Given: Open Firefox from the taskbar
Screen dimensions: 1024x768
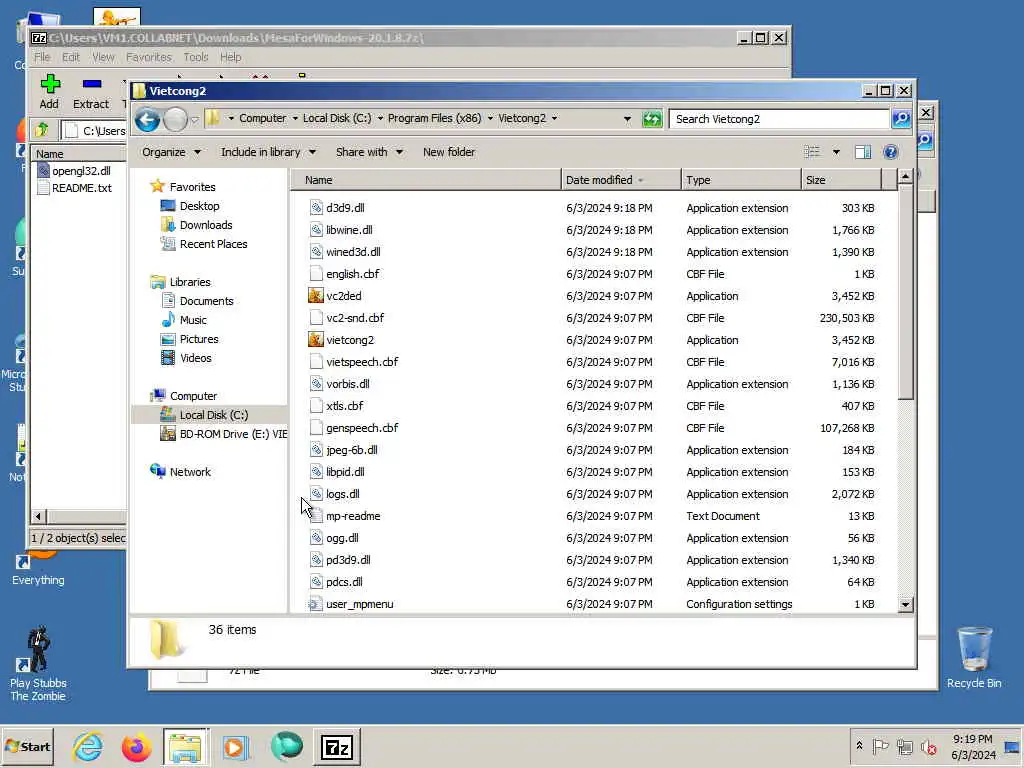Looking at the screenshot, I should click(136, 746).
